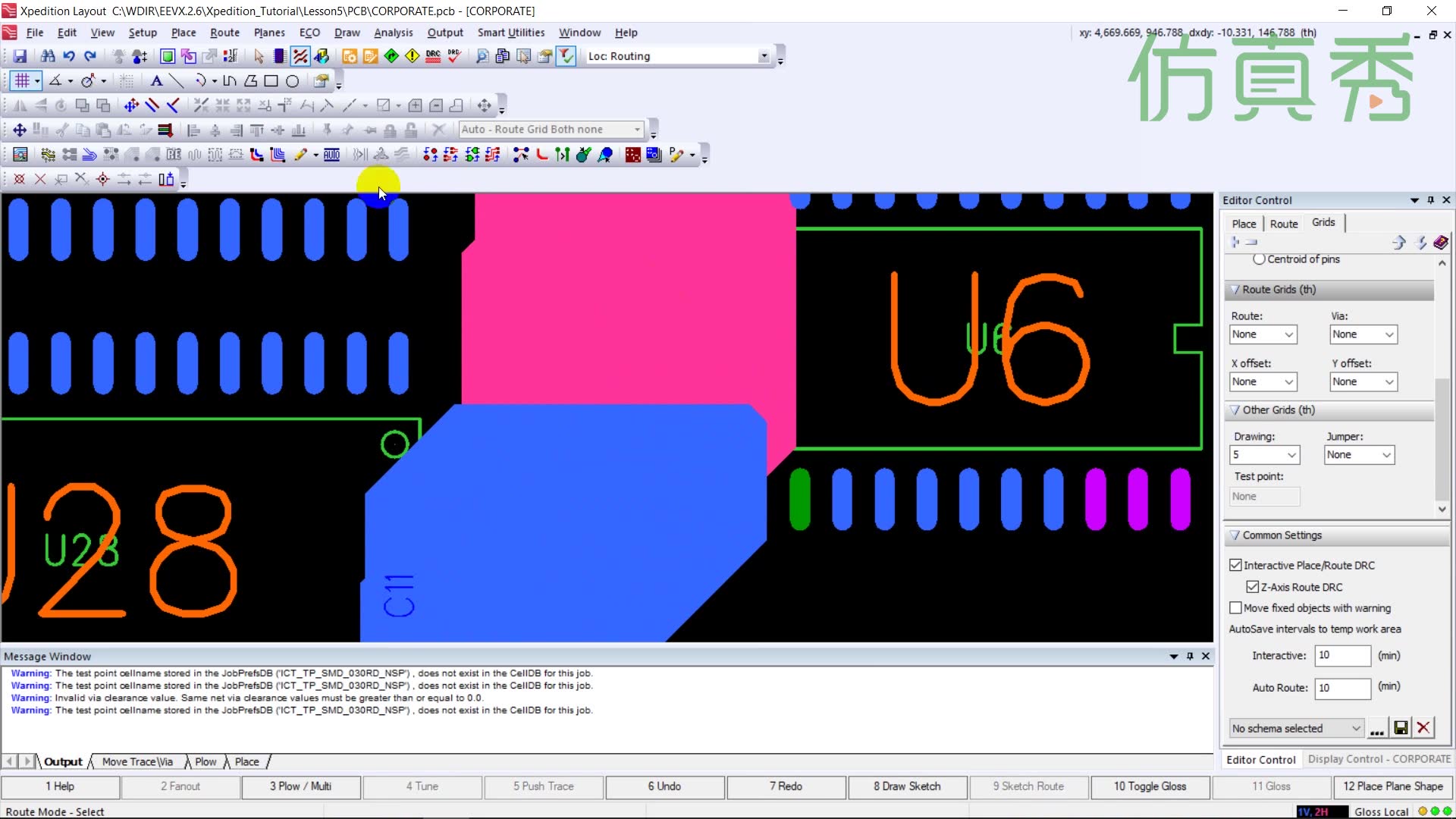Open the Planes menu
This screenshot has width=1456, height=819.
(269, 33)
